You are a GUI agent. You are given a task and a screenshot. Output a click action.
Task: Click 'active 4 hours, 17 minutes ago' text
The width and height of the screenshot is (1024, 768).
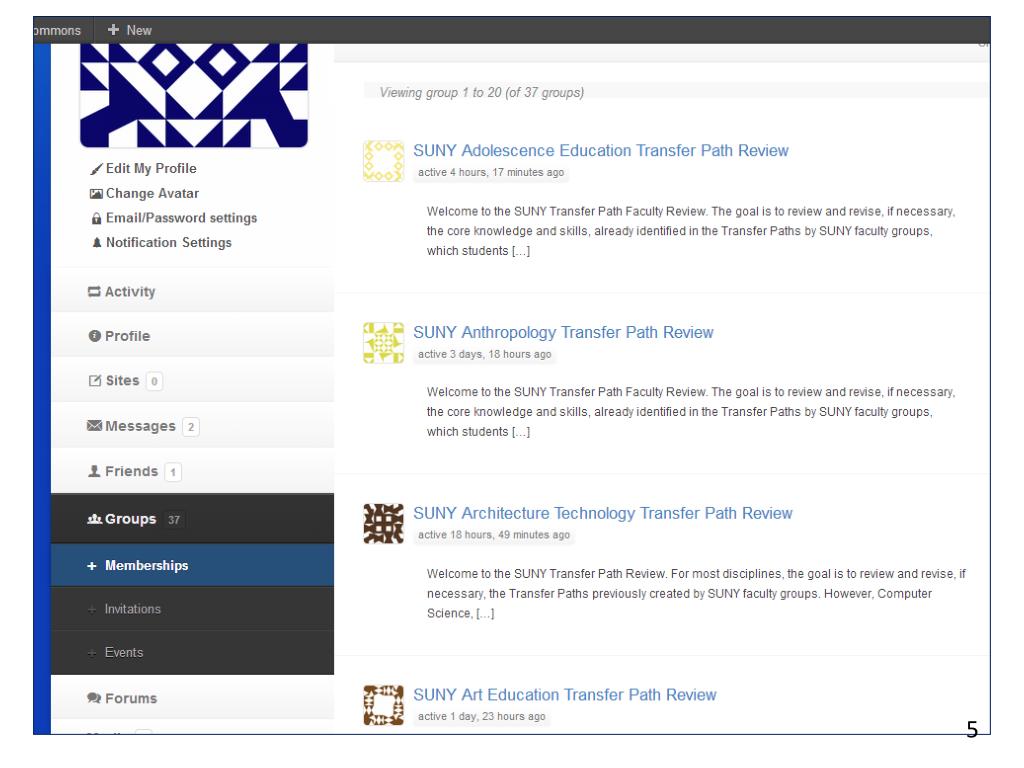click(x=491, y=172)
